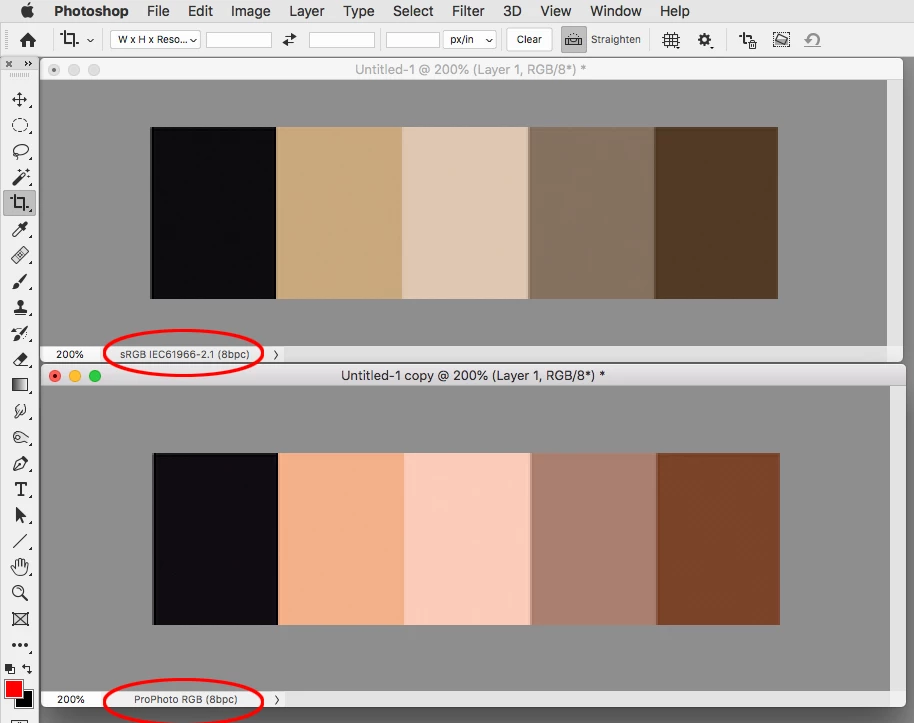This screenshot has width=914, height=723.
Task: Switch foreground and background colors
Action: pyautogui.click(x=27, y=669)
